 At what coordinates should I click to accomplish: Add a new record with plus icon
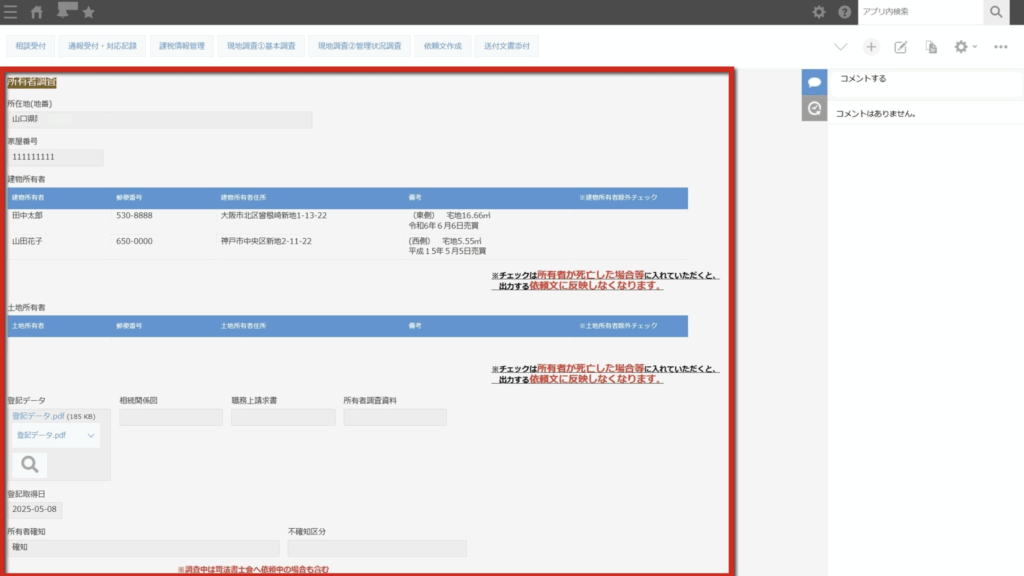[x=871, y=47]
